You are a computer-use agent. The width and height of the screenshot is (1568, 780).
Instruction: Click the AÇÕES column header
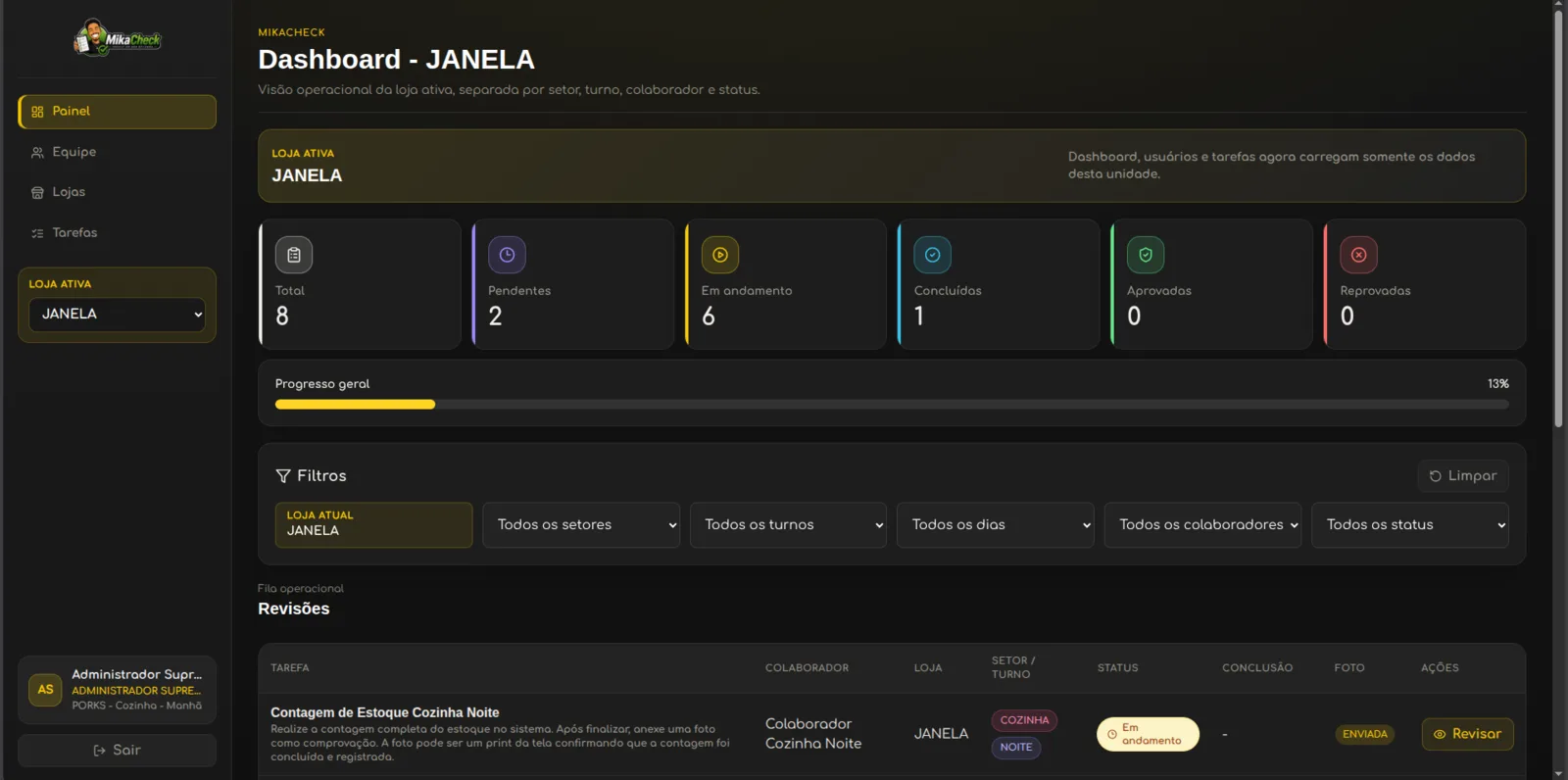[x=1440, y=668]
